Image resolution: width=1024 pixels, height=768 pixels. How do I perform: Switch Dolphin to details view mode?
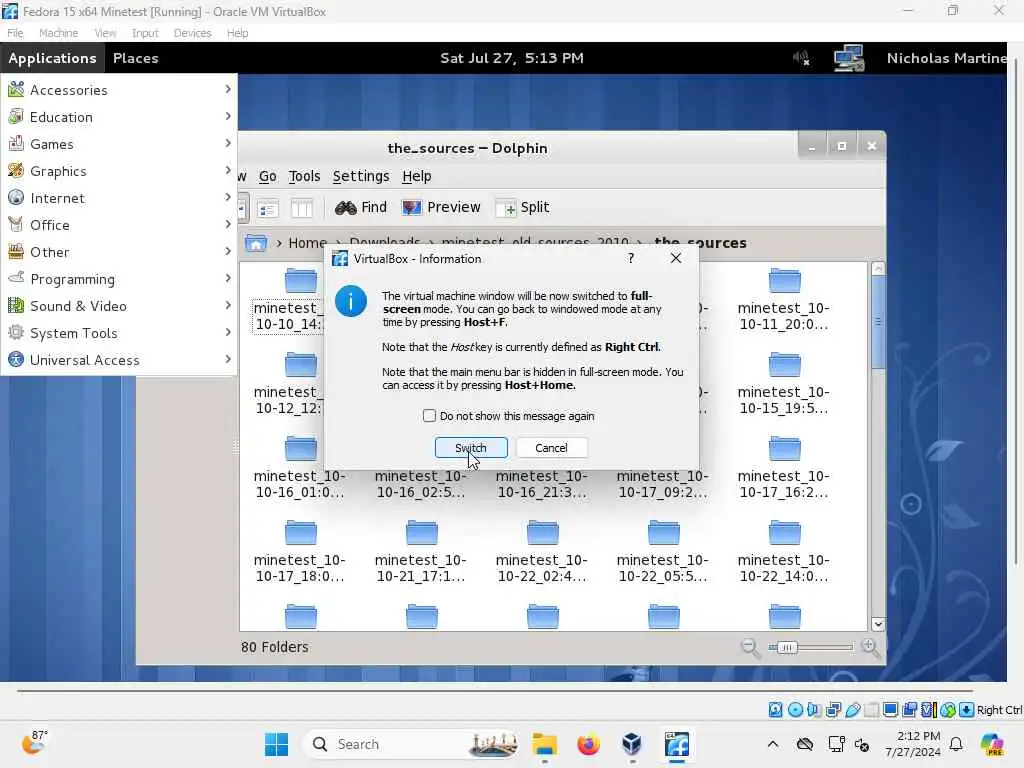click(x=268, y=208)
